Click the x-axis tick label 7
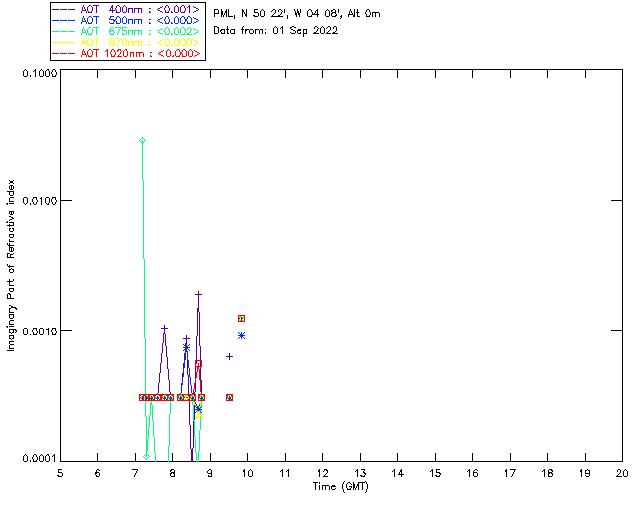640x512 pixels. (x=135, y=473)
